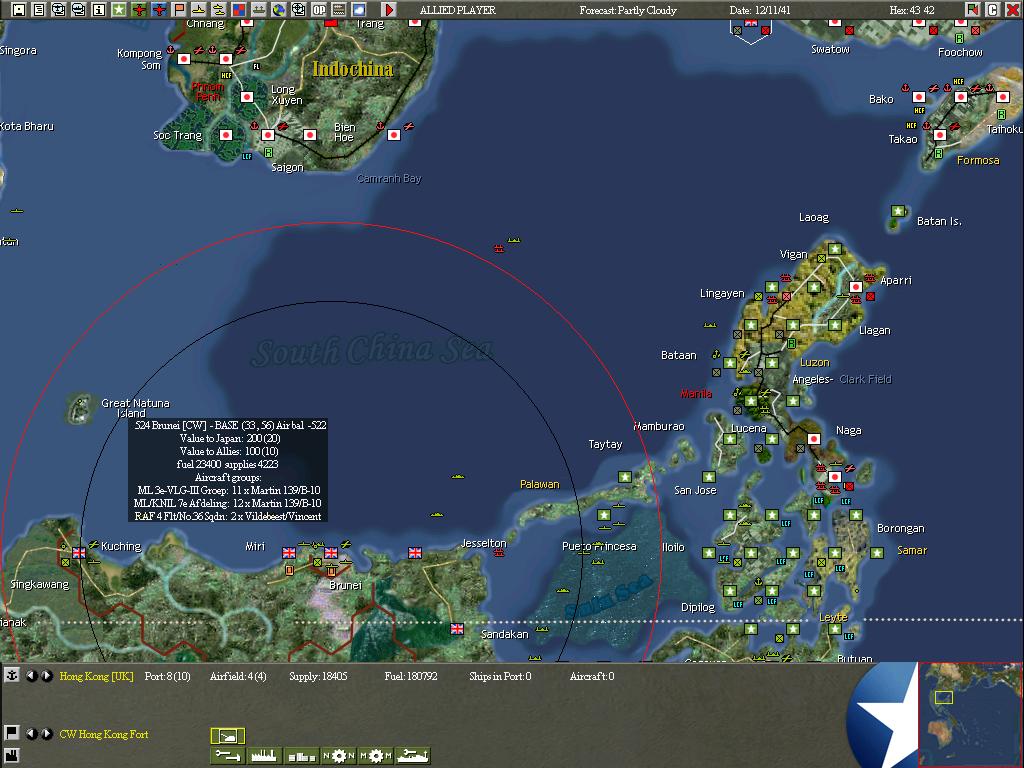Viewport: 1024px width, 768px height.
Task: Click the 'Supply: 18405' value
Action: (318, 676)
